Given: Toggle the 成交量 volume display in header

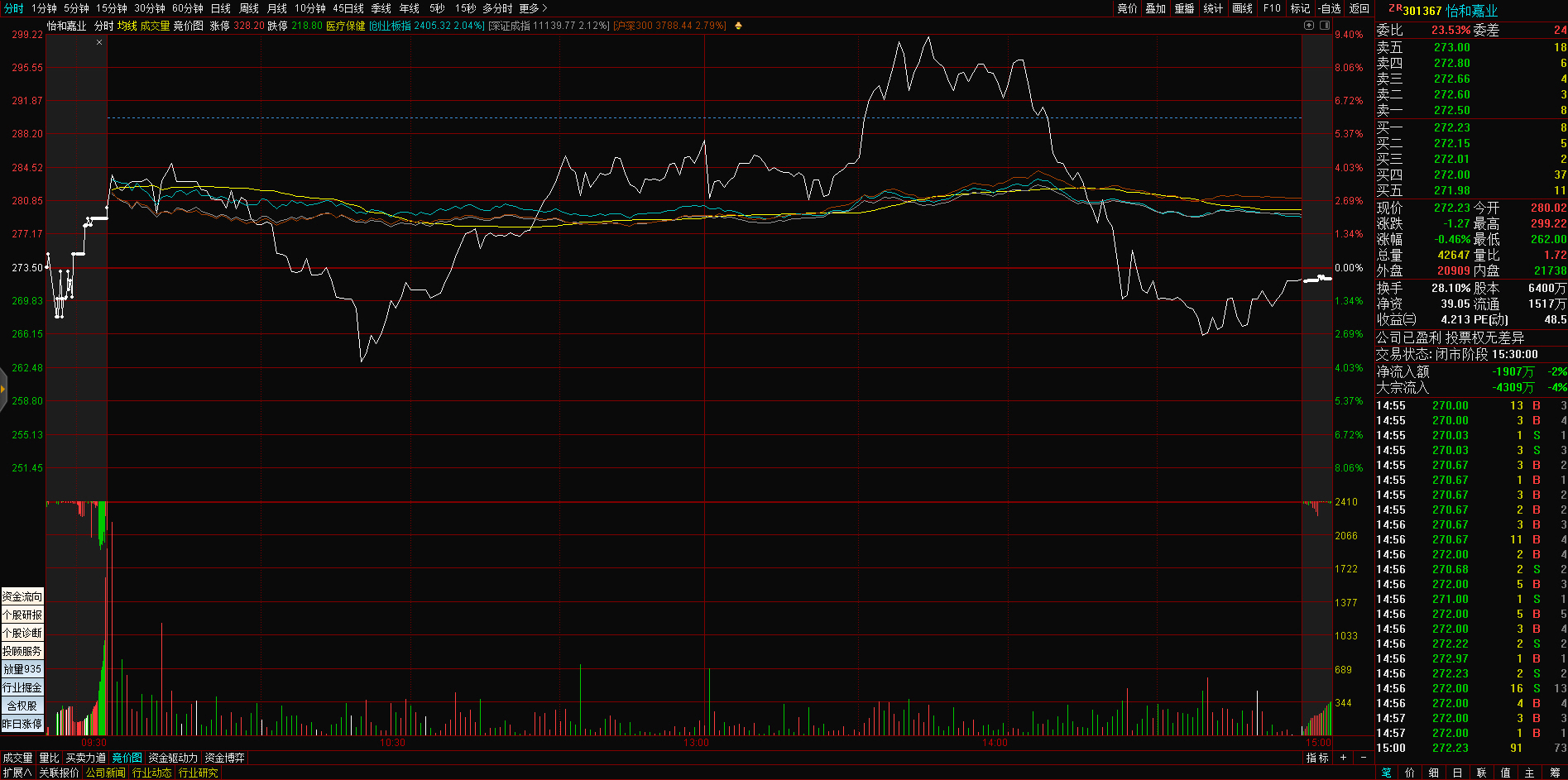Looking at the screenshot, I should pyautogui.click(x=155, y=26).
